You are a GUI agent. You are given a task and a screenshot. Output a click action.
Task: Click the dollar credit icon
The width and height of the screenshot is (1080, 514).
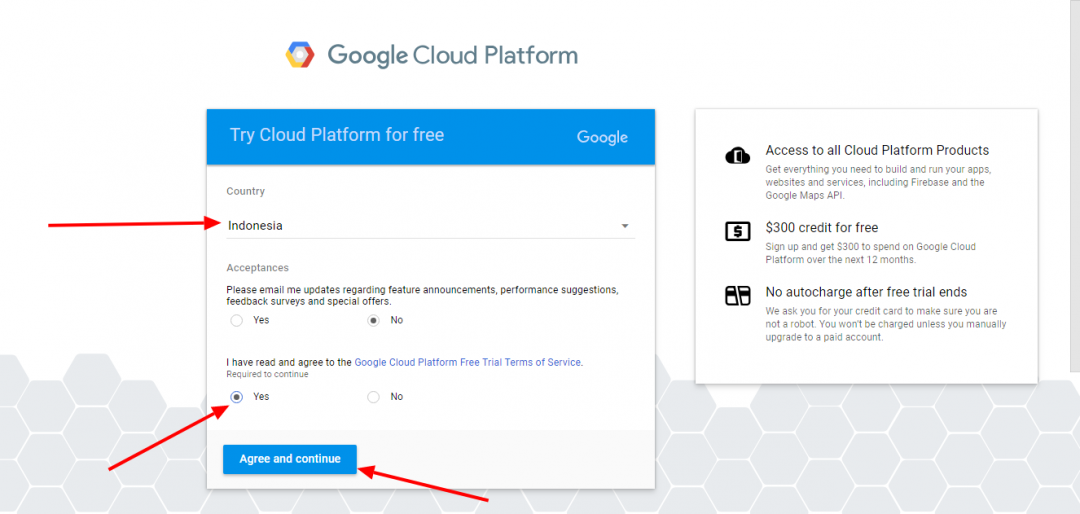click(x=738, y=232)
